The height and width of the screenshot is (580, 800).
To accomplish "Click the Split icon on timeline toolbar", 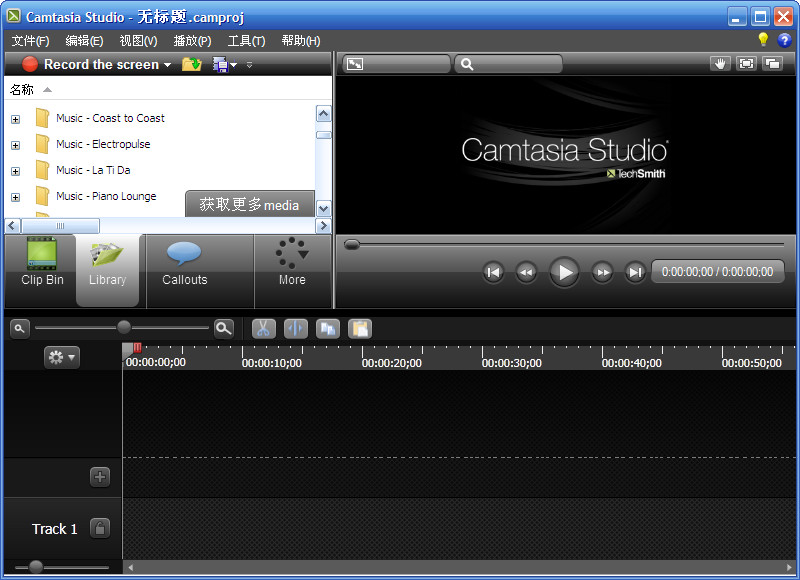I will (x=296, y=329).
